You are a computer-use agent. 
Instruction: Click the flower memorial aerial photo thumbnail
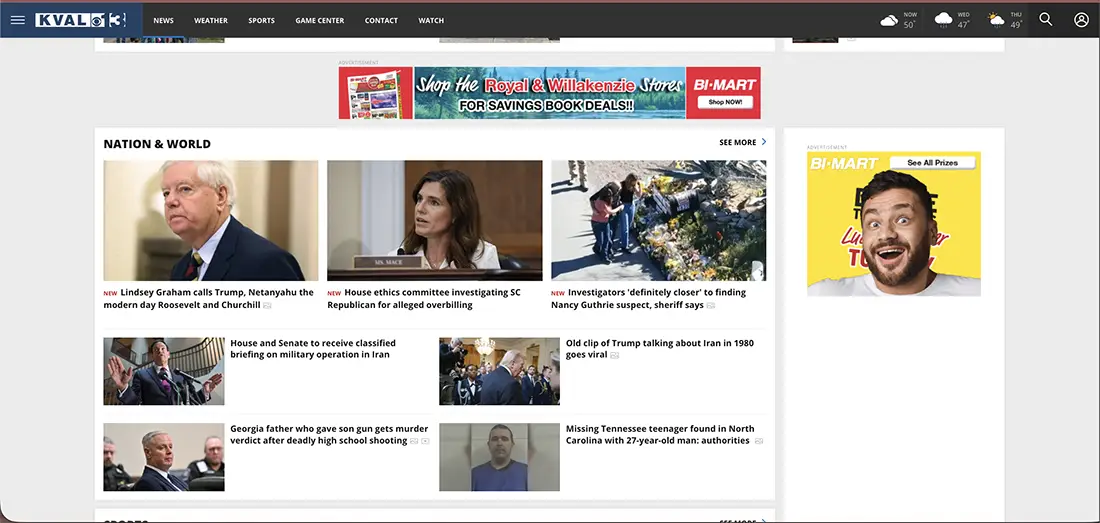click(x=658, y=221)
